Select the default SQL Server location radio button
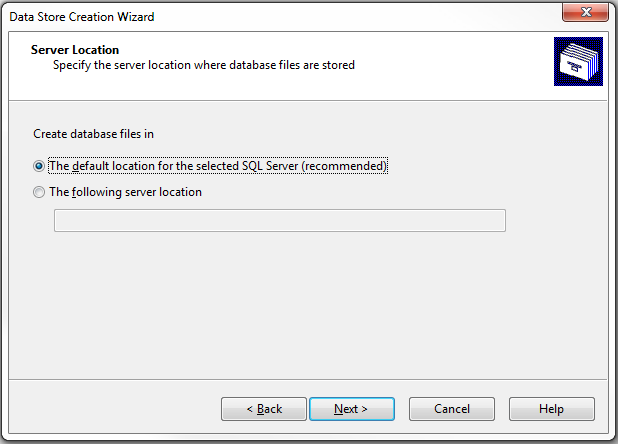 point(39,166)
